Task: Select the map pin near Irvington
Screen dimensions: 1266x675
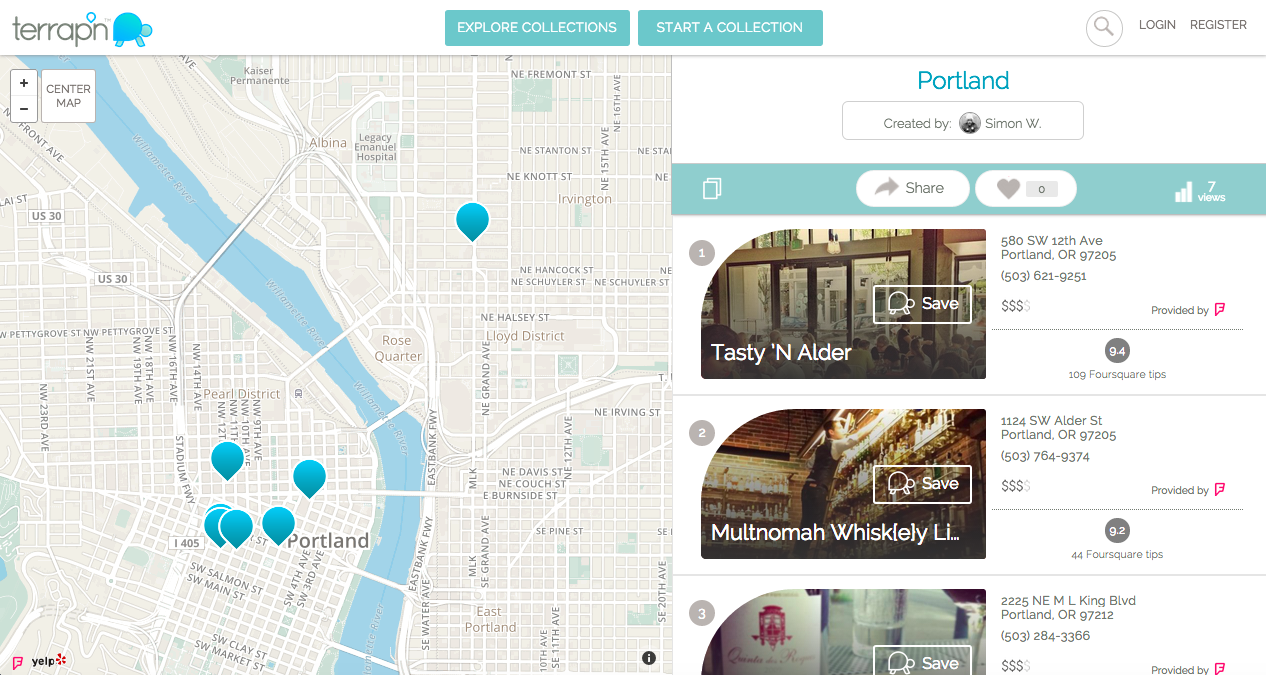Action: coord(473,220)
